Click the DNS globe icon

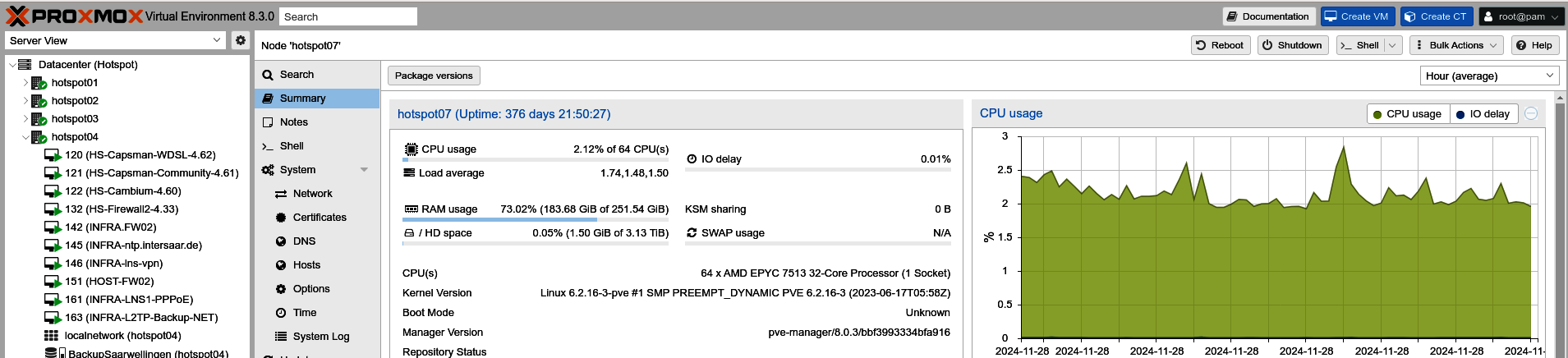click(x=281, y=241)
